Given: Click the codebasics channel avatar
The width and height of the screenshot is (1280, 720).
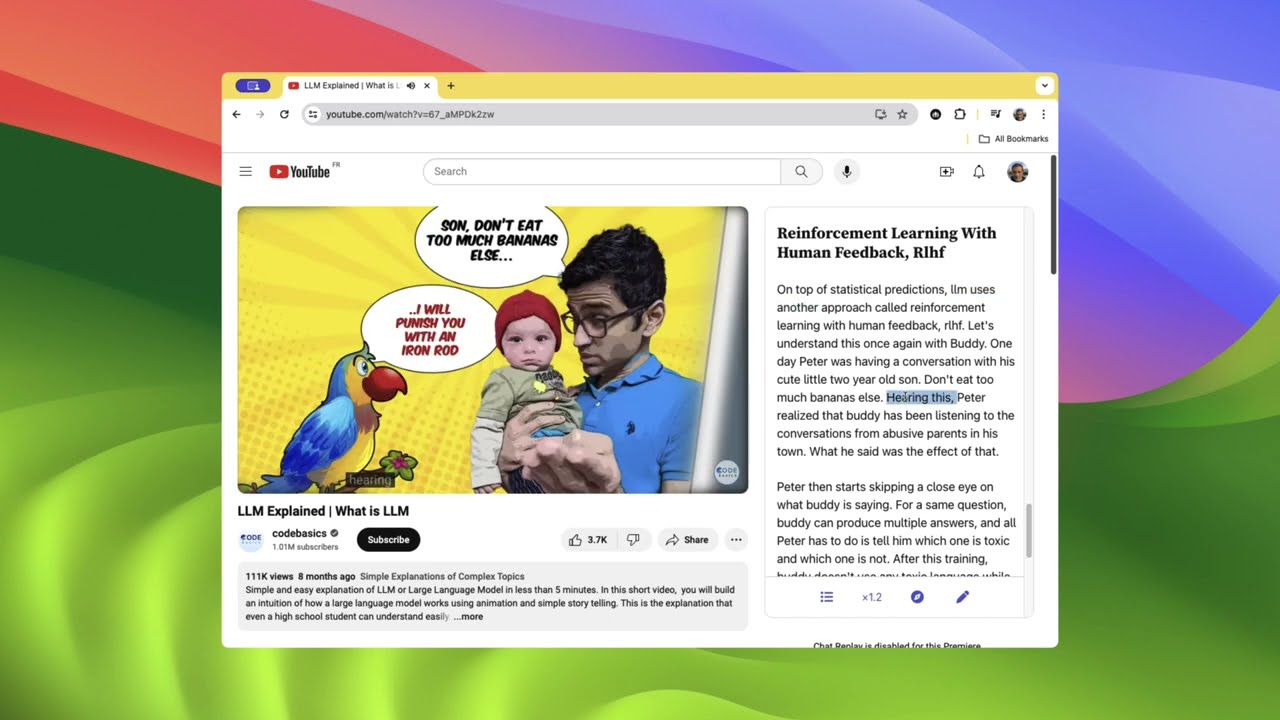Looking at the screenshot, I should click(250, 539).
